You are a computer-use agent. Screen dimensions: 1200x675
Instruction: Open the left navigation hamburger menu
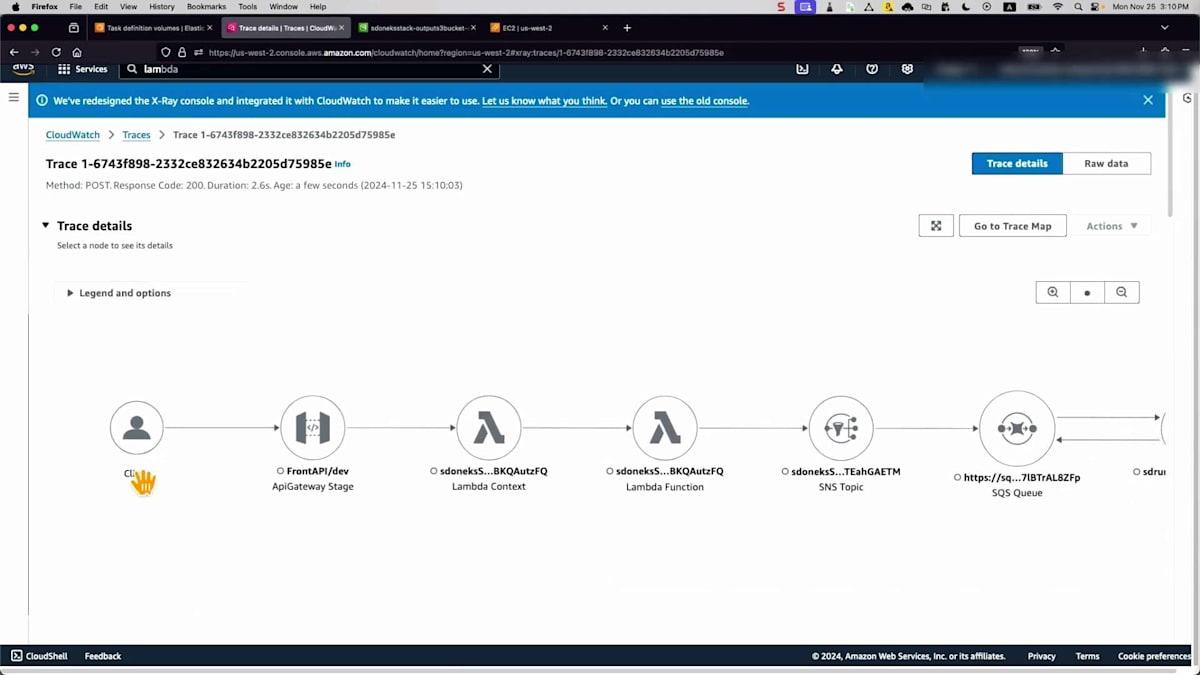pyautogui.click(x=14, y=97)
